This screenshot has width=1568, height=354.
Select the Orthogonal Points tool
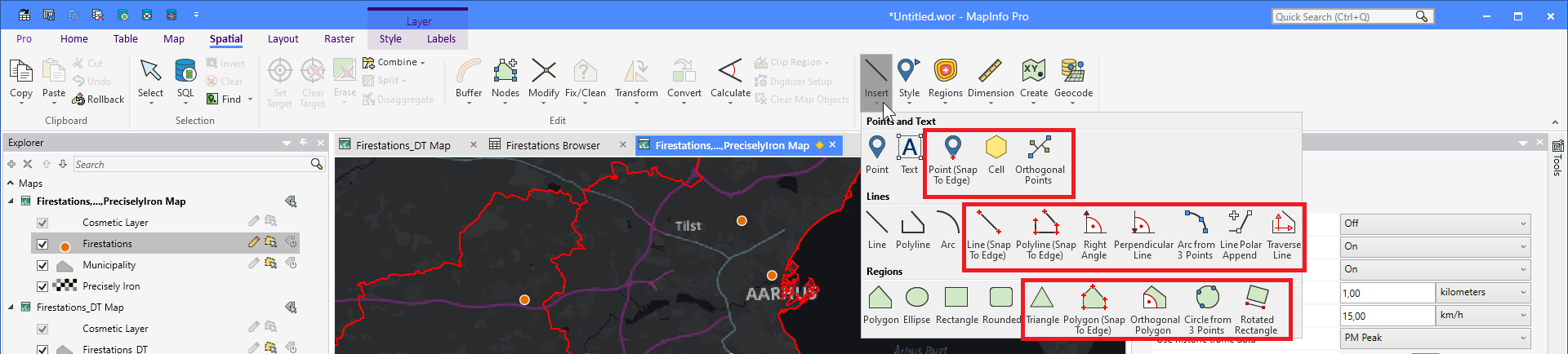[x=1040, y=160]
